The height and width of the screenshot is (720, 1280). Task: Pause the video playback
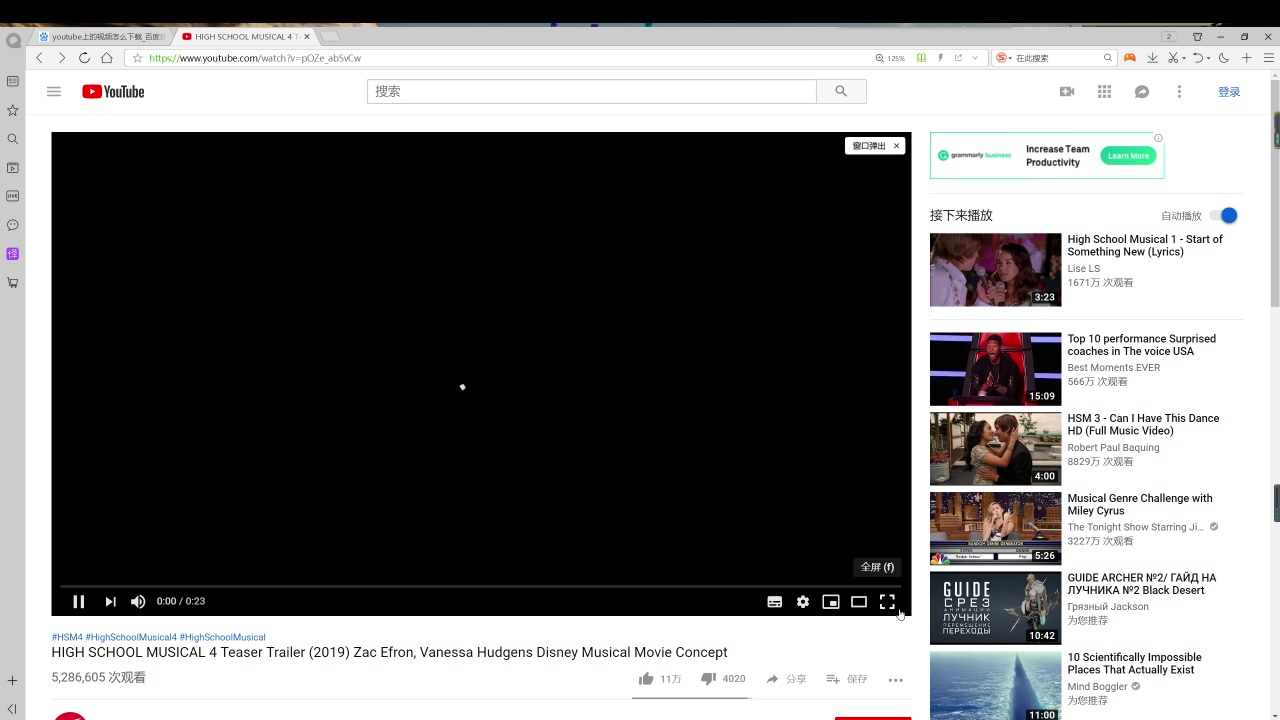(78, 601)
